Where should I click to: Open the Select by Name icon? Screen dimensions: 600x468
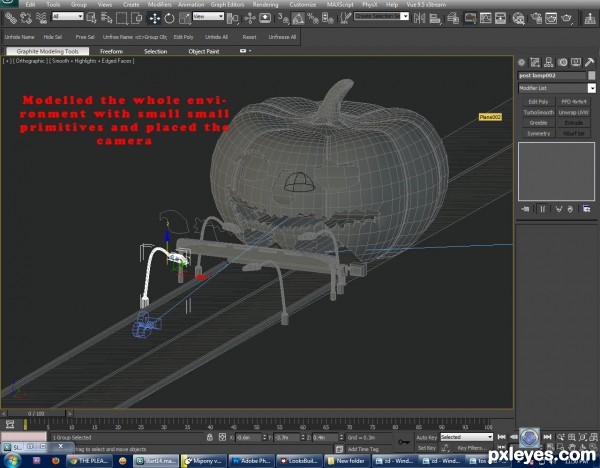(106, 18)
